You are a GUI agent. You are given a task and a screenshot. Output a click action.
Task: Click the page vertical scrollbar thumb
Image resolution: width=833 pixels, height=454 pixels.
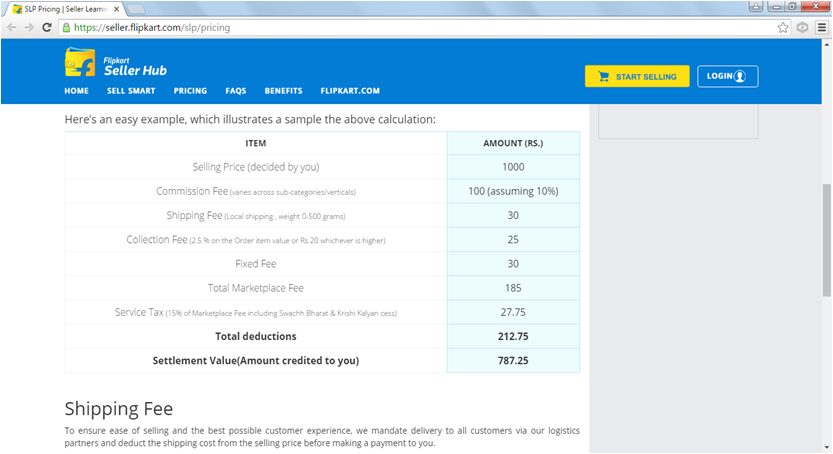[827, 240]
